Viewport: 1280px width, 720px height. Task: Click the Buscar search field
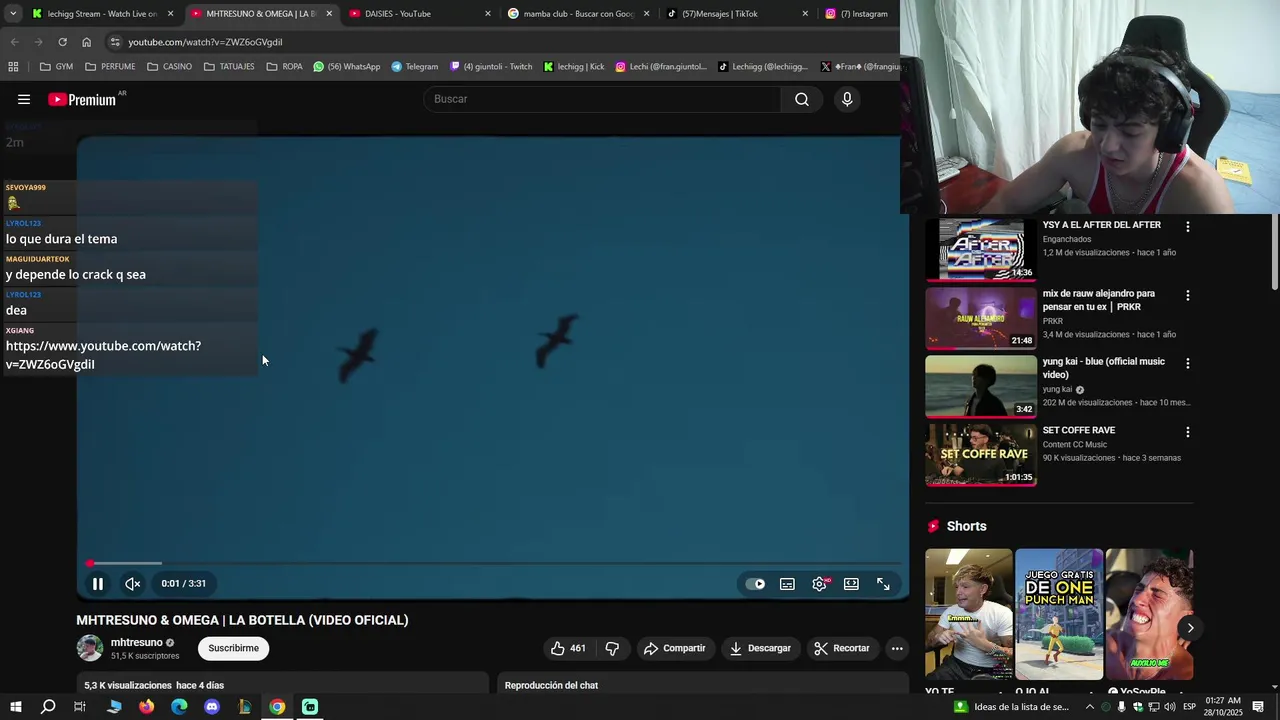(604, 99)
